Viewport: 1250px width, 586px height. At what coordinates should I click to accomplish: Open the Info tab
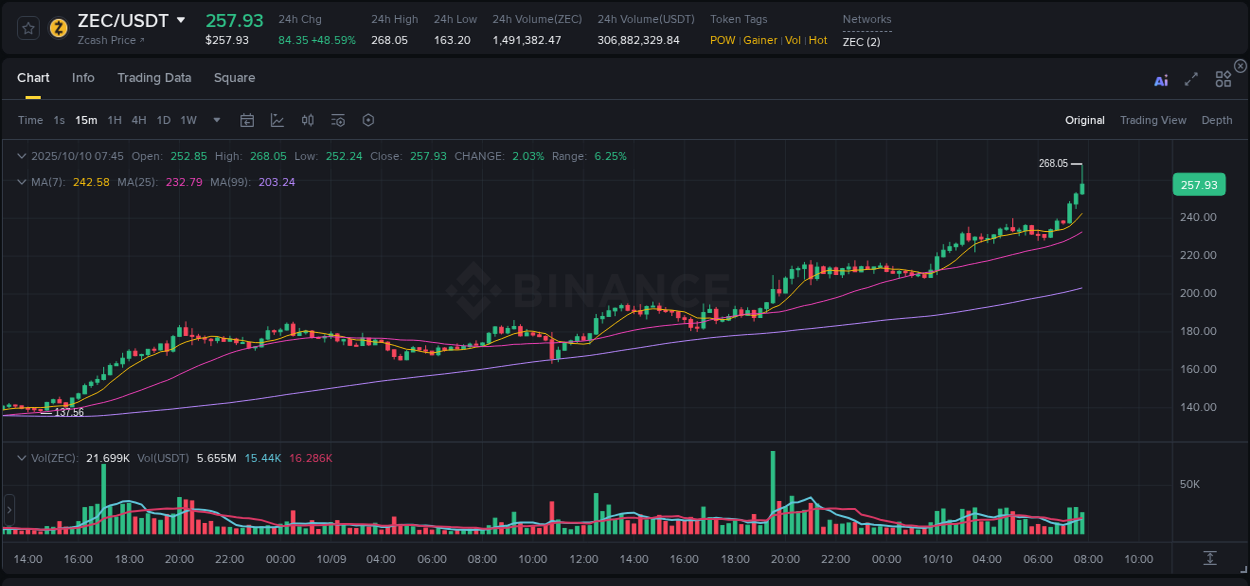[83, 78]
